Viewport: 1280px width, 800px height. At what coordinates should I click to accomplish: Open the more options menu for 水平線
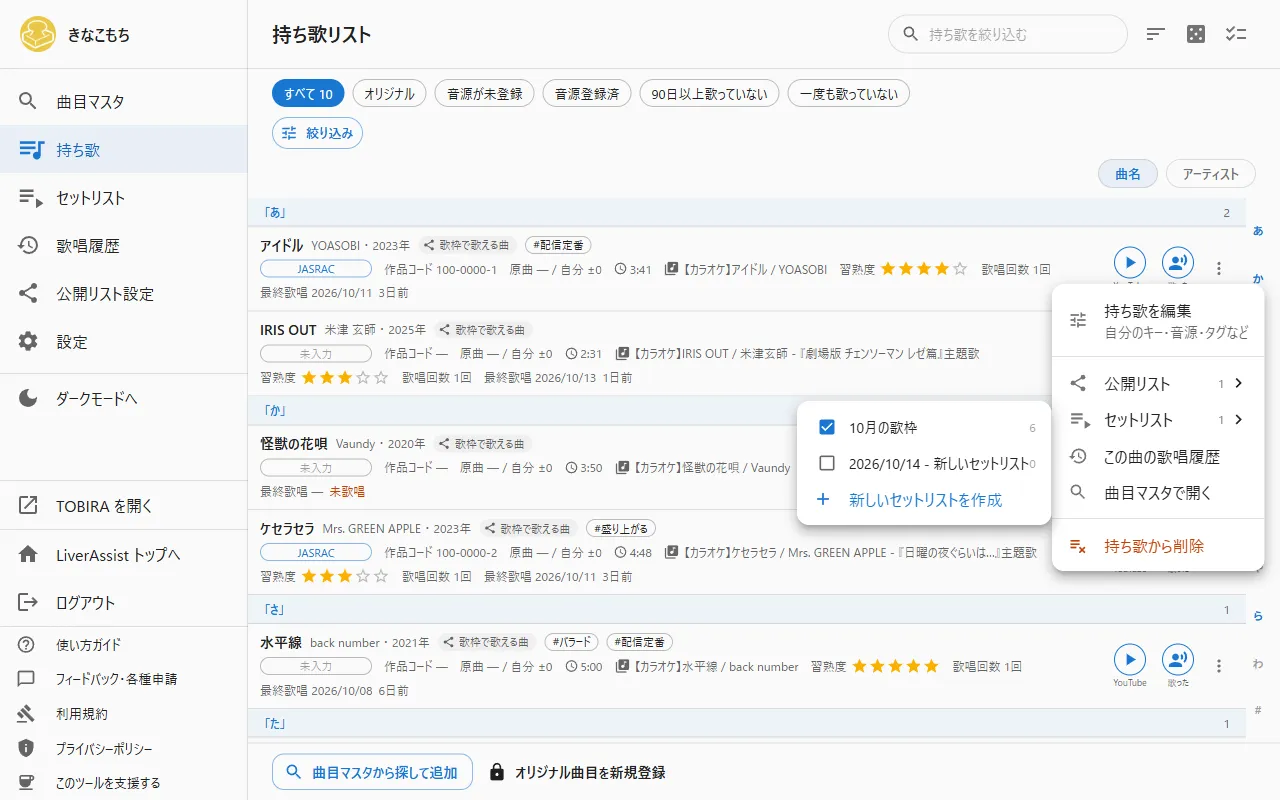click(x=1219, y=666)
